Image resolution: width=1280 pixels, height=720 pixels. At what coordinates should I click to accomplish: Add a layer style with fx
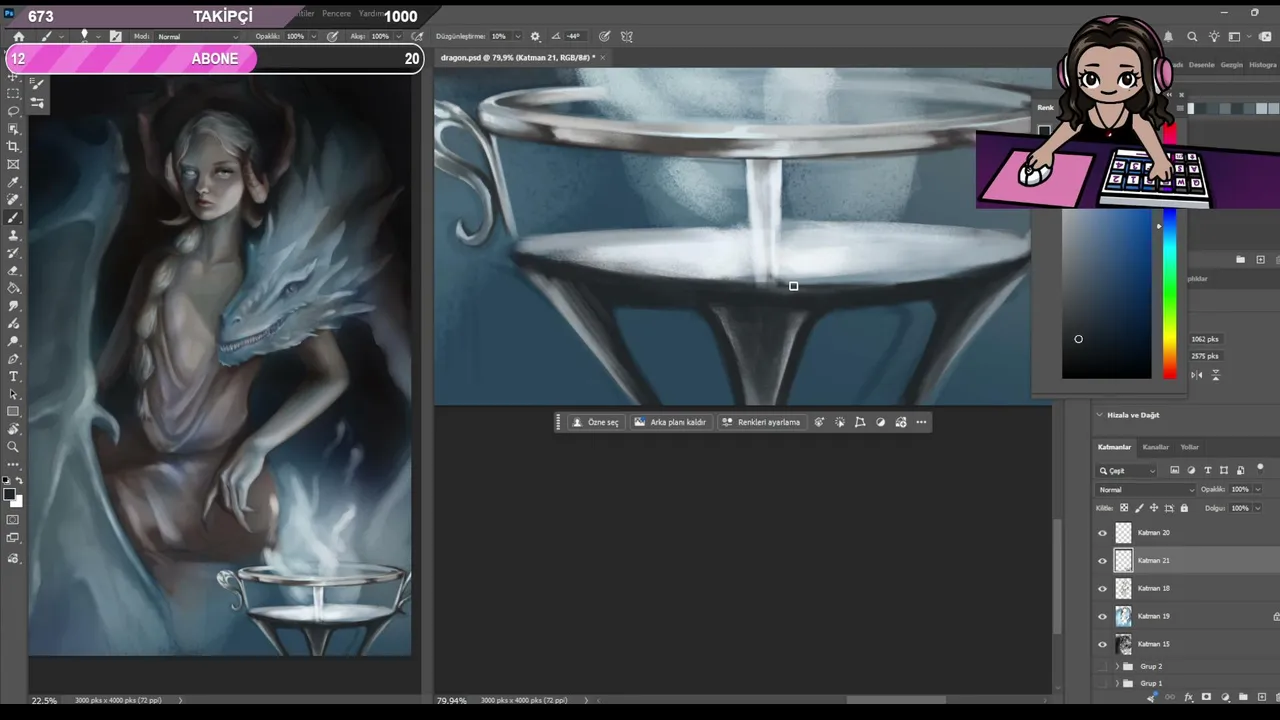pyautogui.click(x=1188, y=697)
